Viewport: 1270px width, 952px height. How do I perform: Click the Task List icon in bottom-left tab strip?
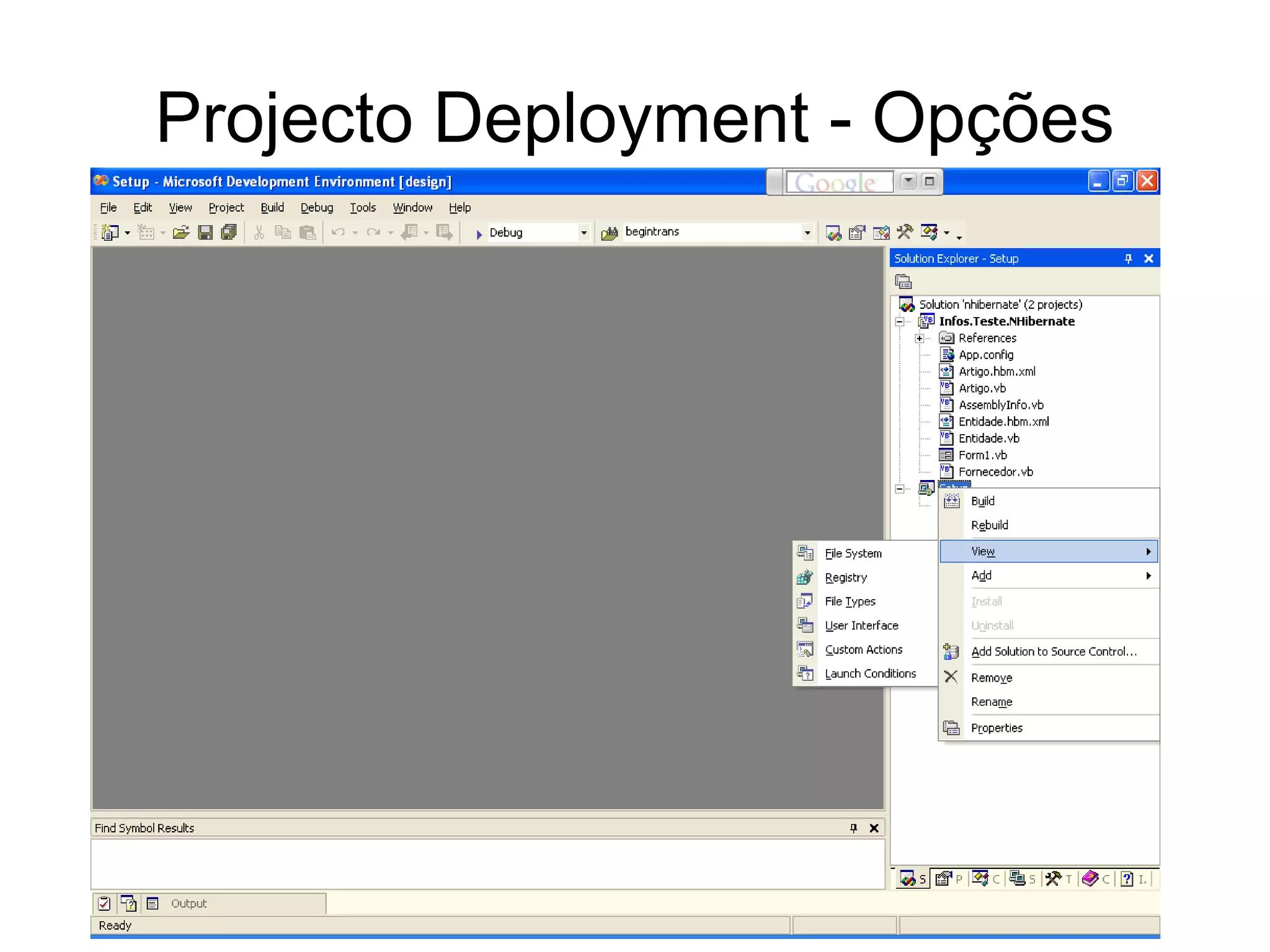point(104,904)
